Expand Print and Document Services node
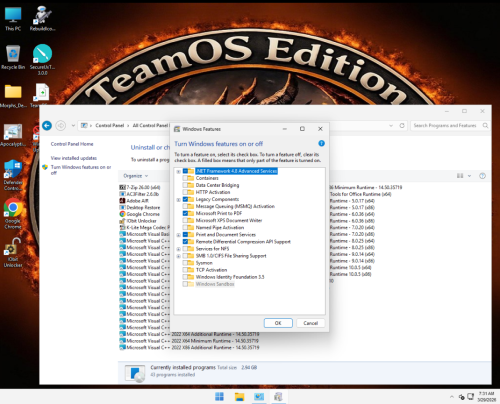The width and height of the screenshot is (500, 404). 178,235
